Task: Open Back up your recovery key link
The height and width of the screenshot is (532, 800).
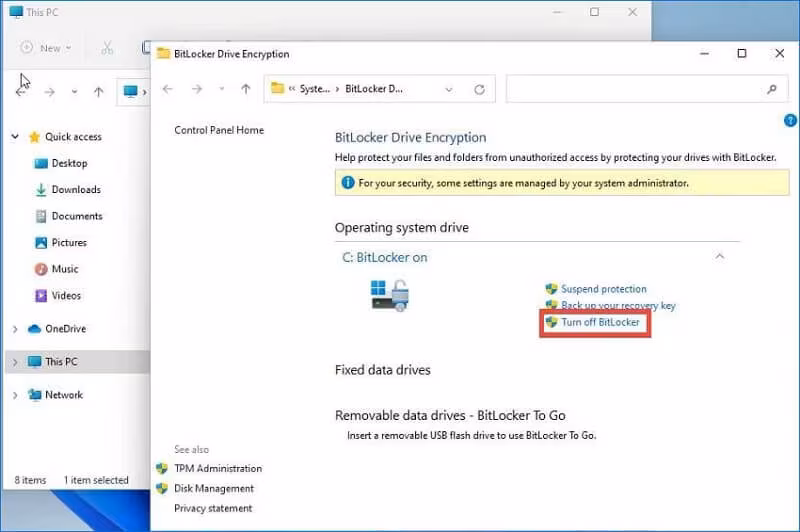Action: [618, 306]
